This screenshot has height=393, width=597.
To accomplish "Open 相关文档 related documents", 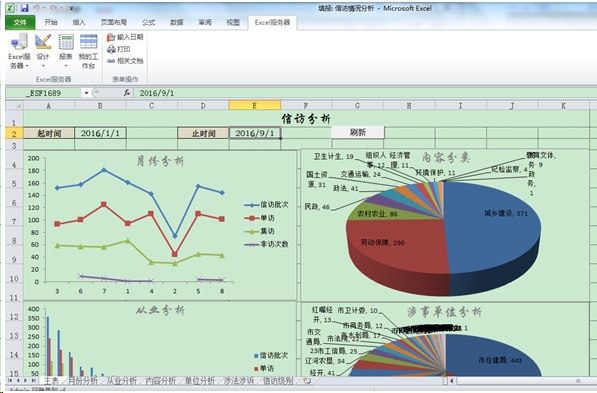I will (125, 61).
